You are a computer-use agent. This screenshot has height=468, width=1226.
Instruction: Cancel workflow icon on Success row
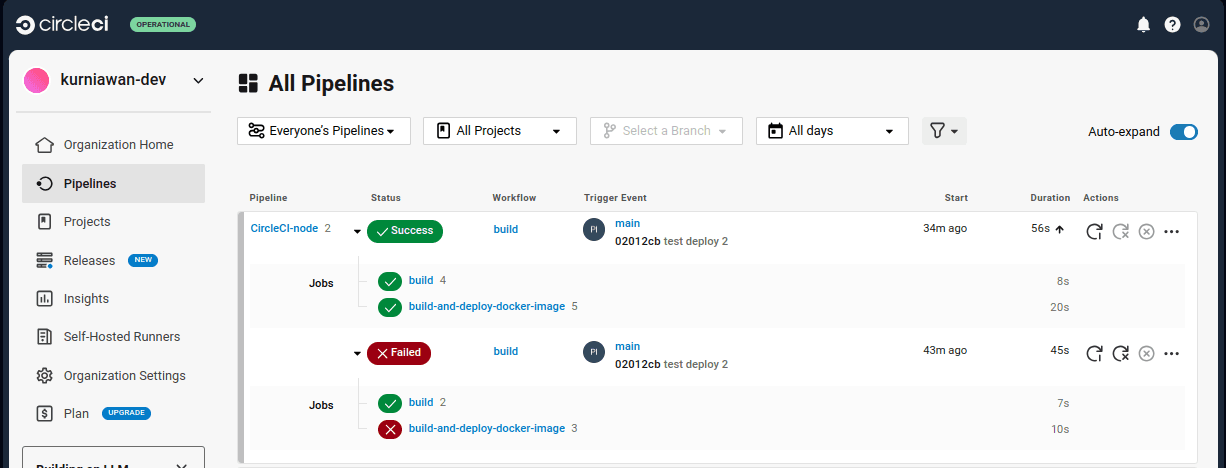(1147, 231)
